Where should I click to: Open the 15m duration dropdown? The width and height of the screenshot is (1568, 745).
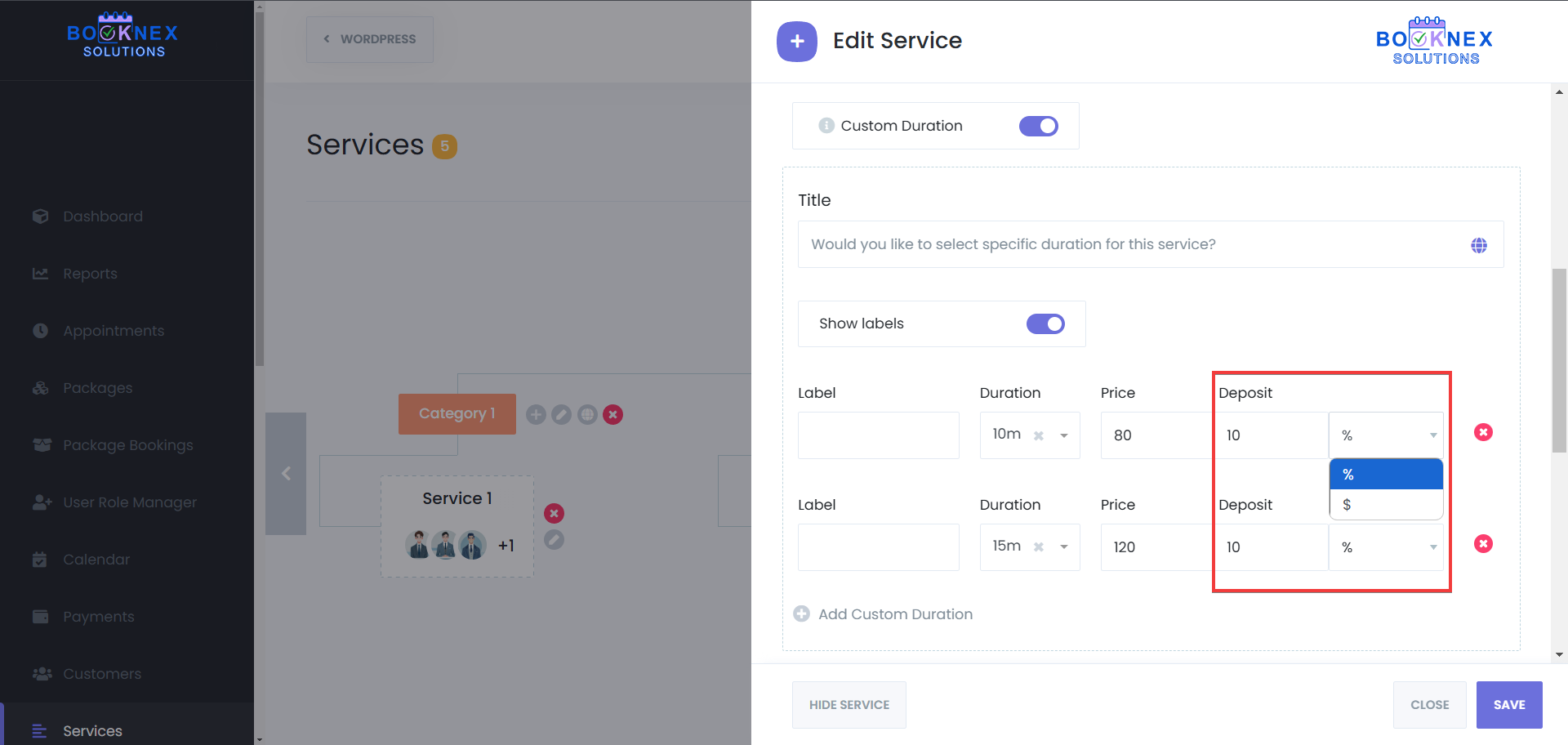[1063, 547]
